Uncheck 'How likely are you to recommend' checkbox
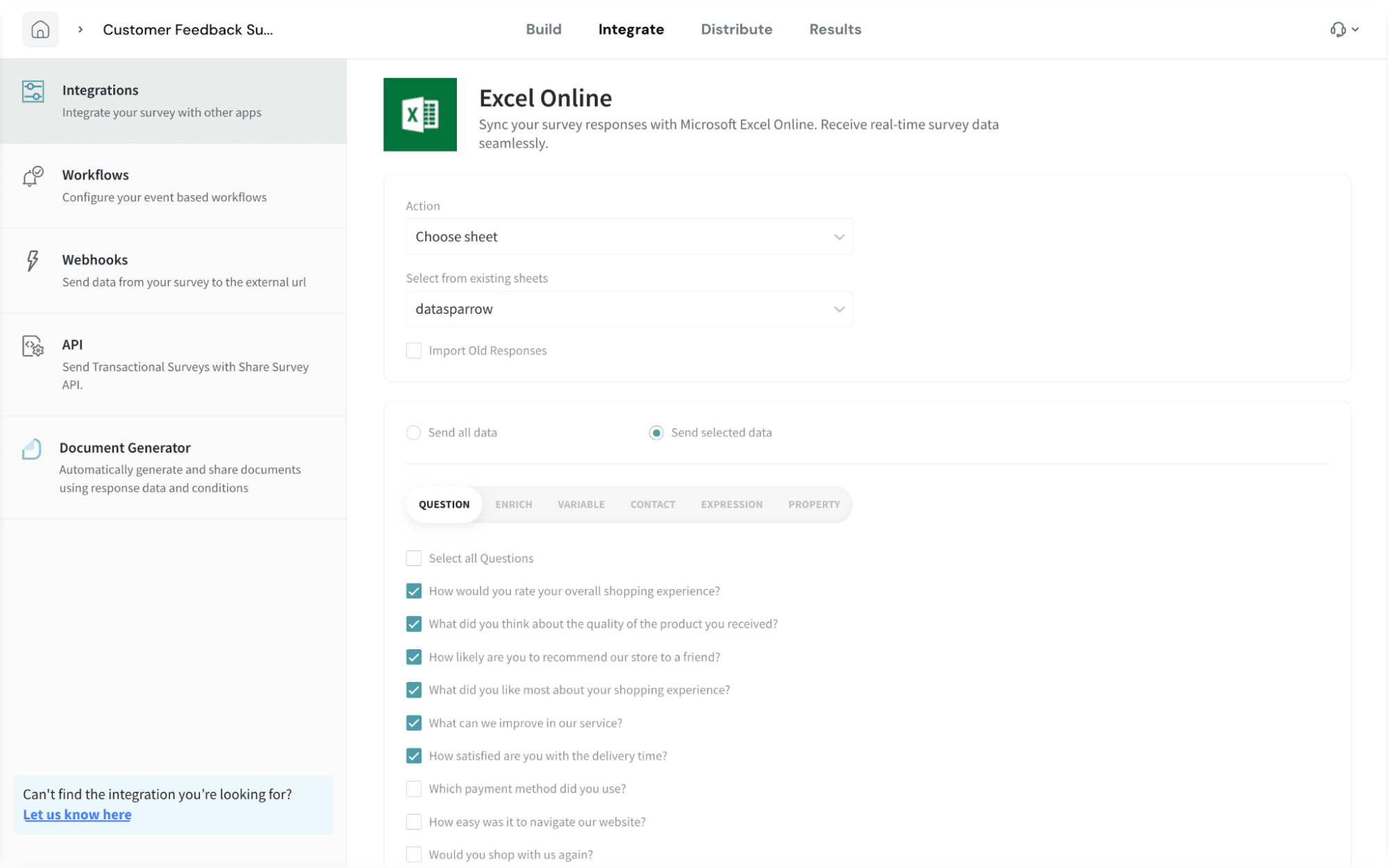 [414, 657]
